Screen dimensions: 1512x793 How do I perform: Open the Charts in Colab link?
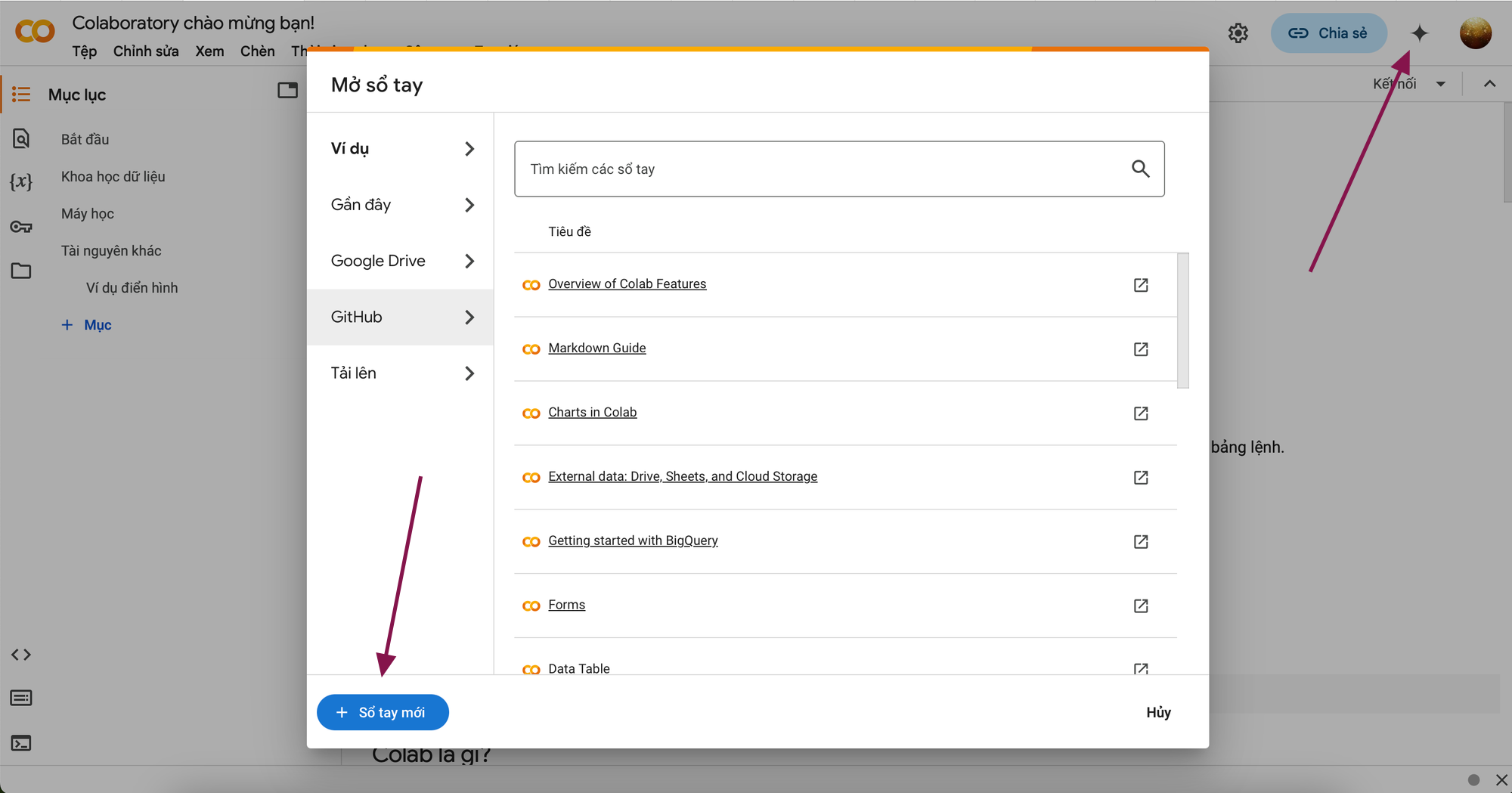(x=593, y=413)
